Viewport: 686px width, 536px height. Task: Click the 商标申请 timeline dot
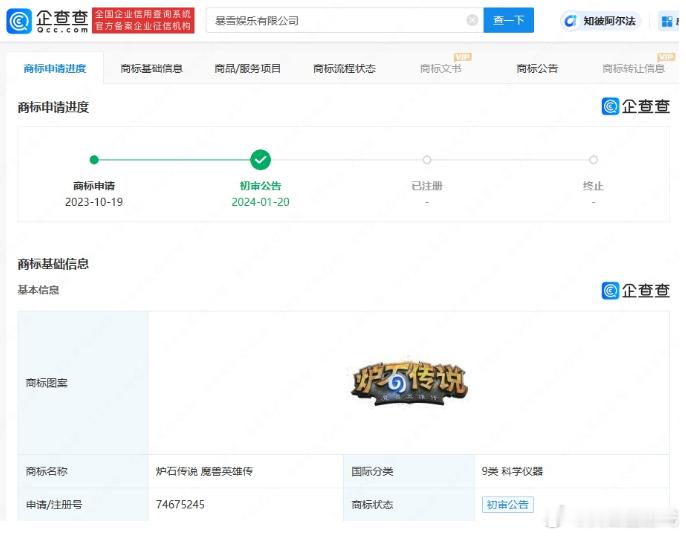coord(94,160)
